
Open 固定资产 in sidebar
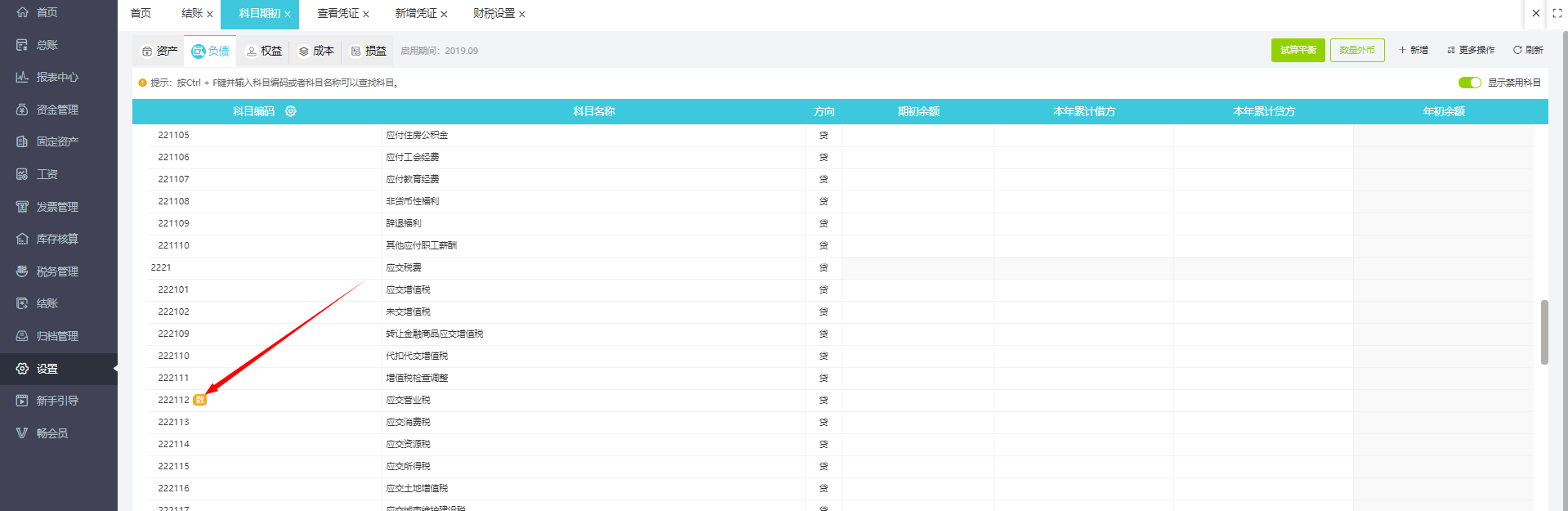57,141
